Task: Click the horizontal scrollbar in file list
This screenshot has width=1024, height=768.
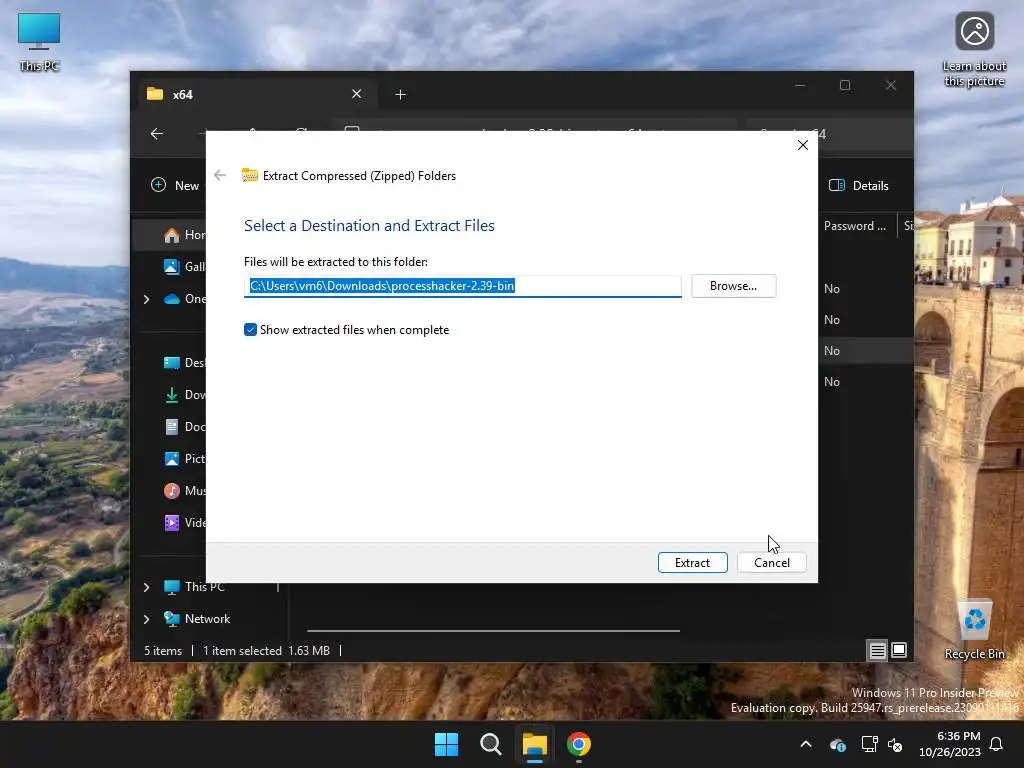Action: (493, 631)
